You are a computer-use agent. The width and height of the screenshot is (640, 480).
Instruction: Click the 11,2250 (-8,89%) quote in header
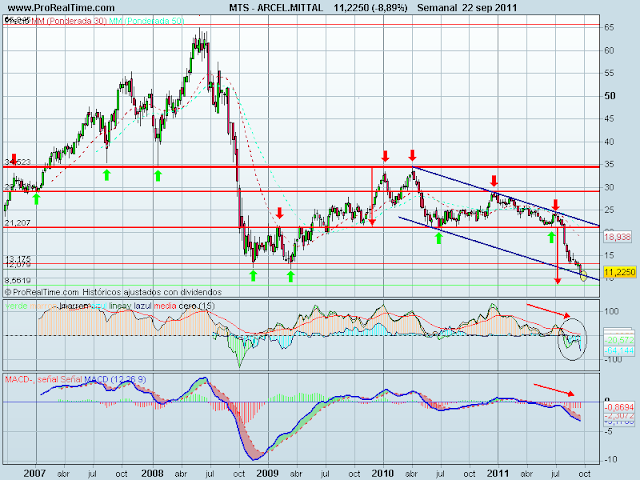click(370, 7)
